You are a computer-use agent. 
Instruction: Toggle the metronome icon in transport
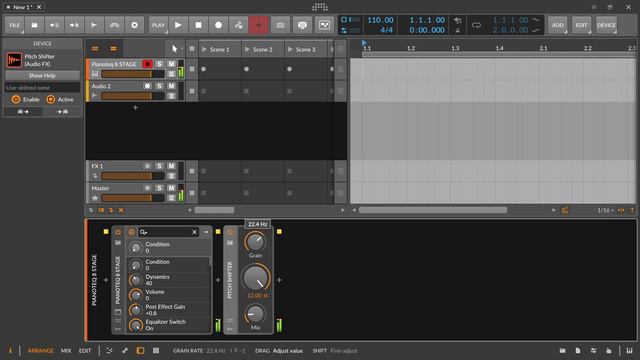(458, 30)
